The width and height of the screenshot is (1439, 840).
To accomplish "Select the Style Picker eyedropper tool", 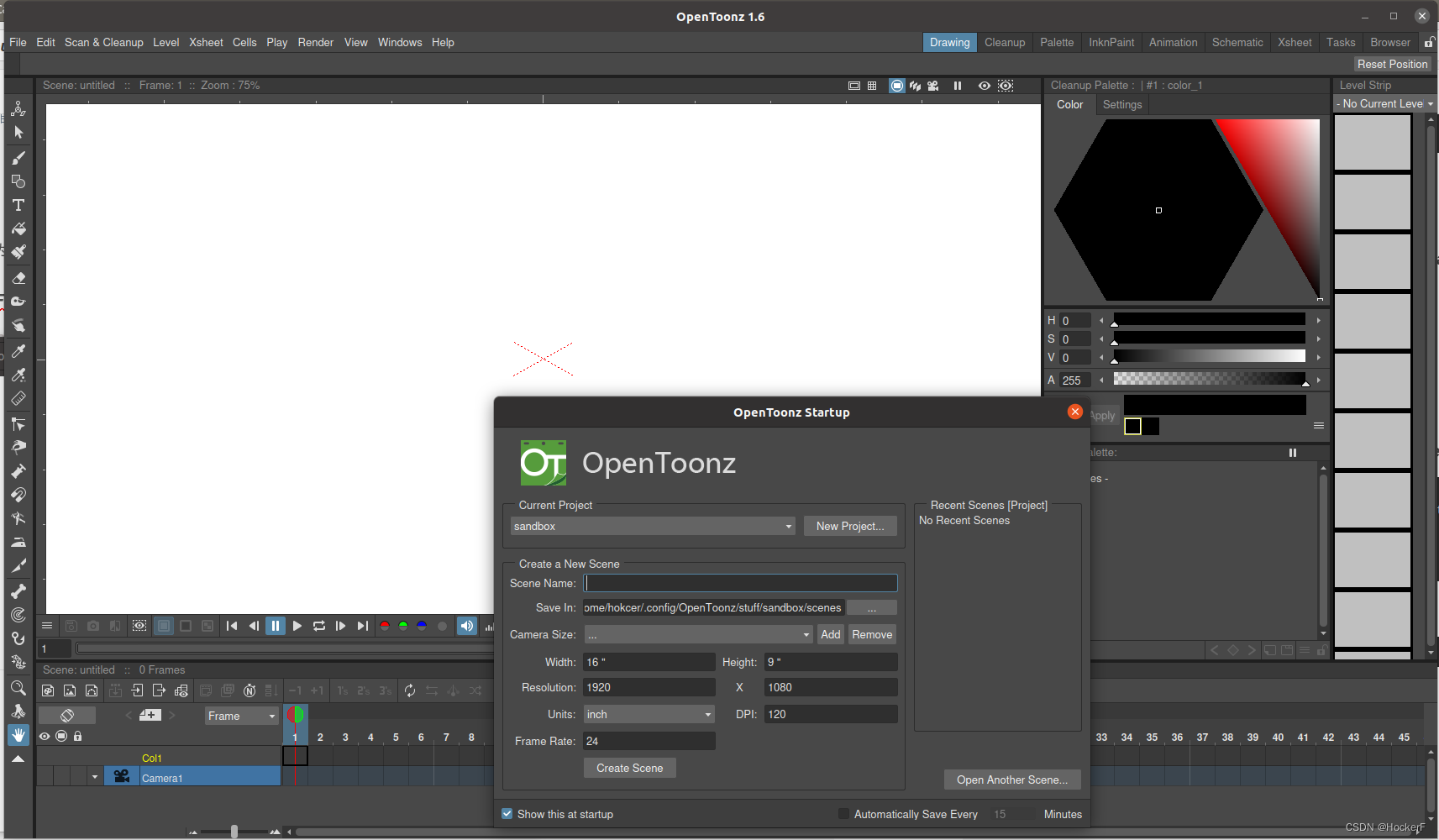I will click(x=18, y=351).
